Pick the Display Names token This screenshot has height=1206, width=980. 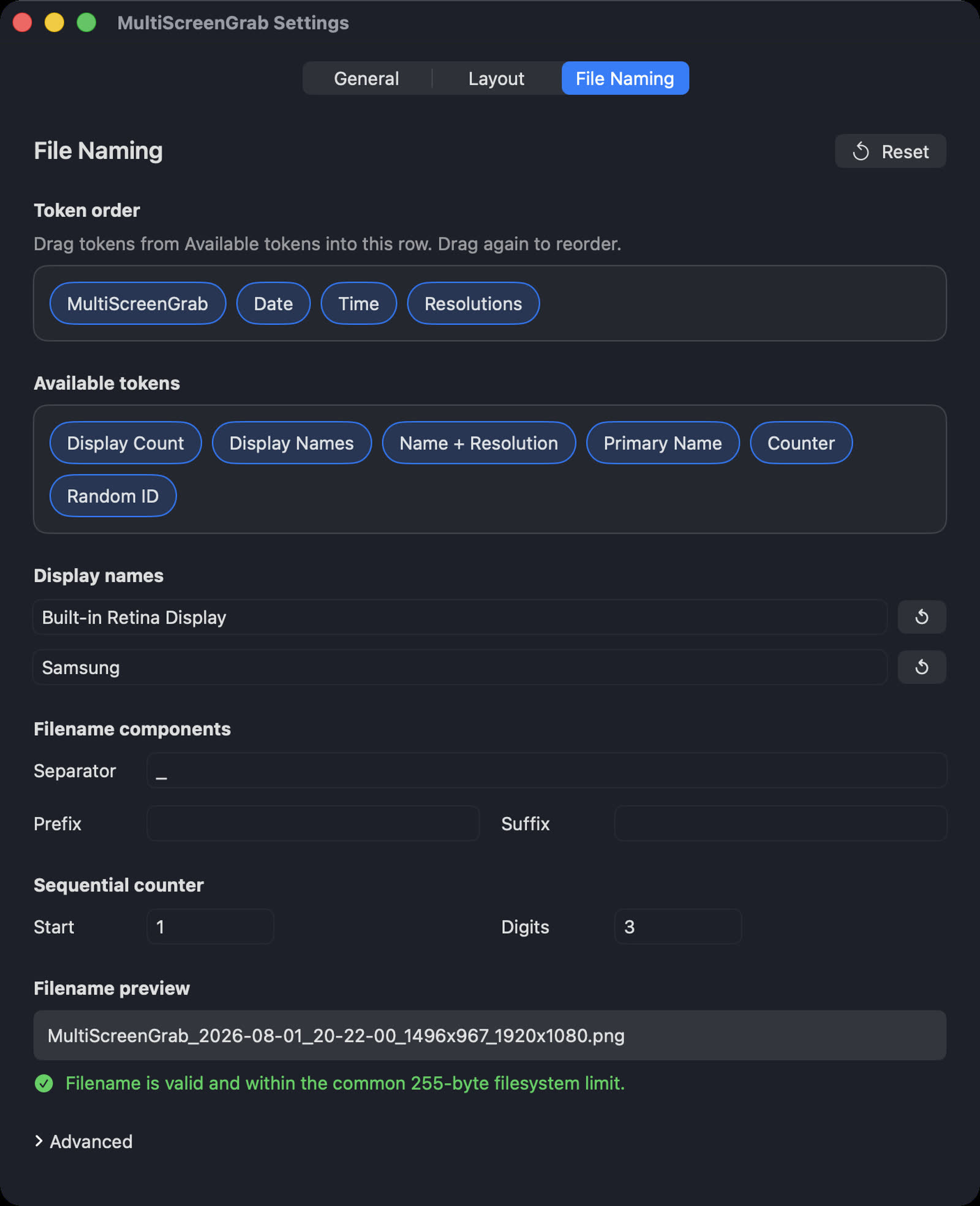click(x=292, y=443)
